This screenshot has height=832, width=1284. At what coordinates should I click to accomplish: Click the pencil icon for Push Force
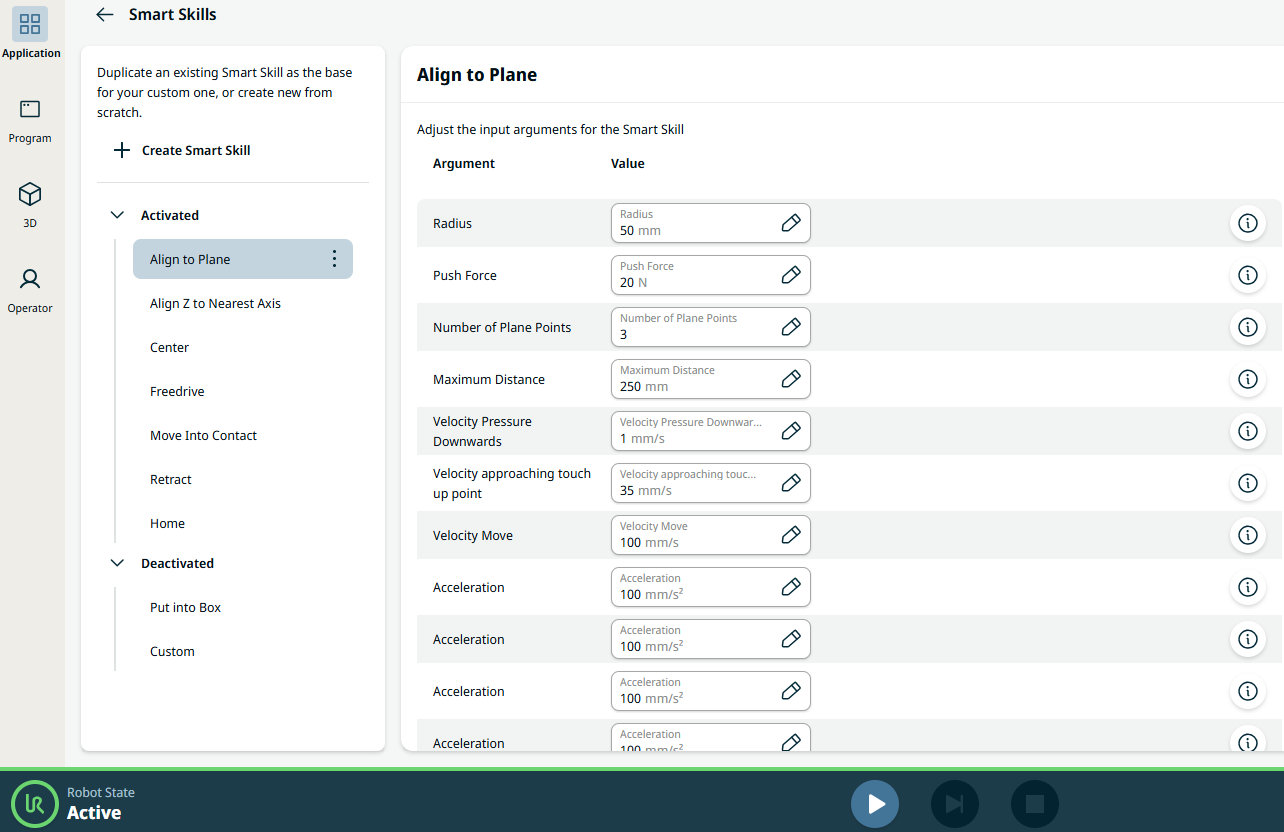(790, 275)
